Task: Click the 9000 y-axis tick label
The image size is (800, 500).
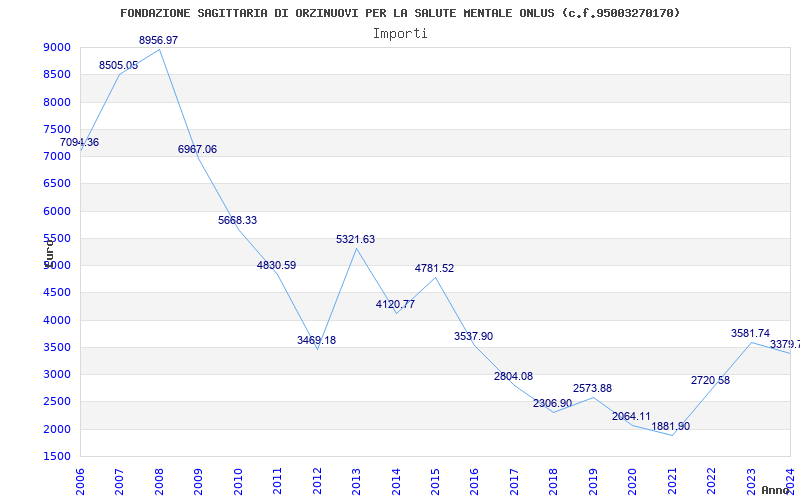Action: 56,47
